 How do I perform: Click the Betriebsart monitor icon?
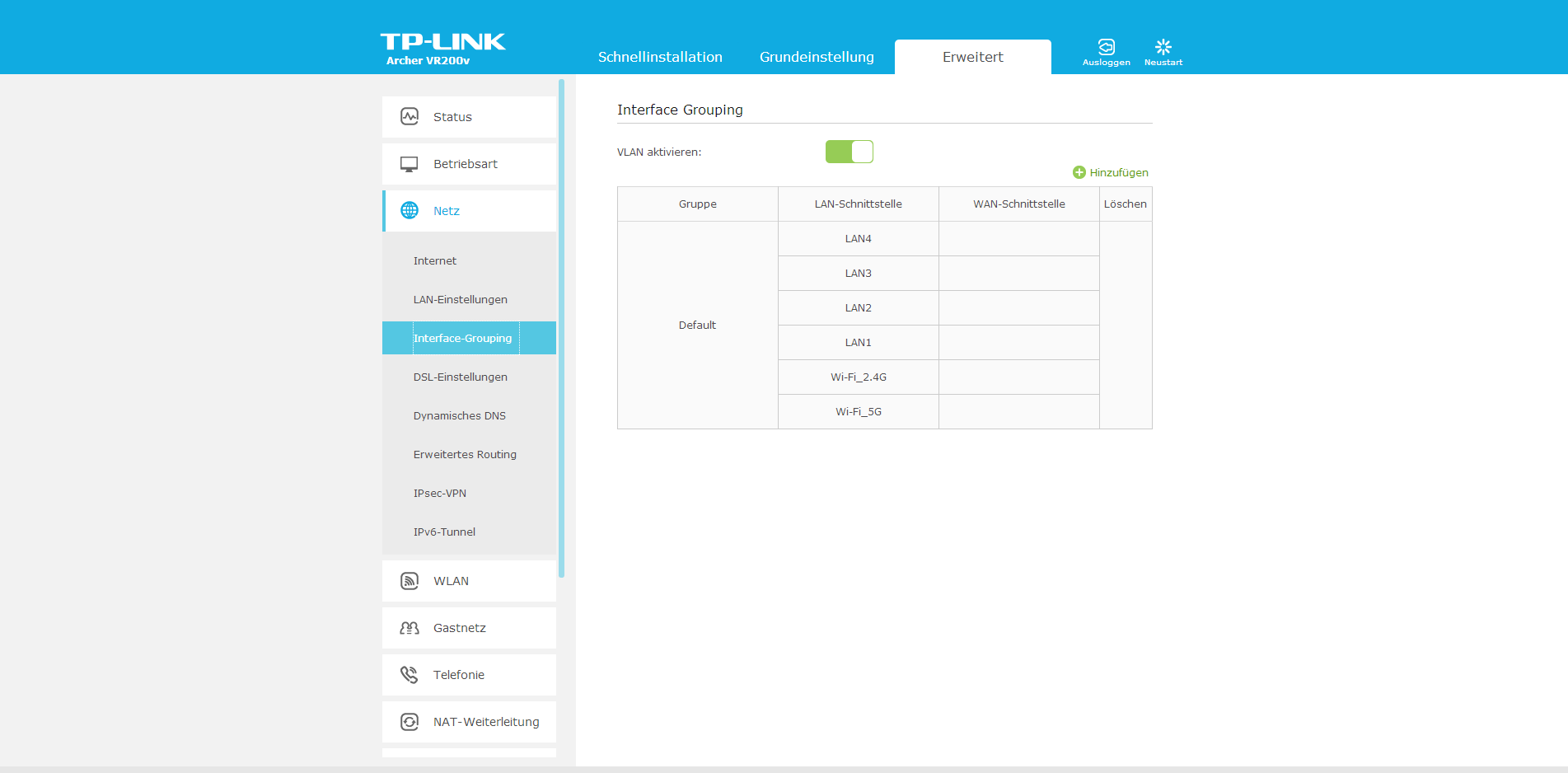point(410,164)
